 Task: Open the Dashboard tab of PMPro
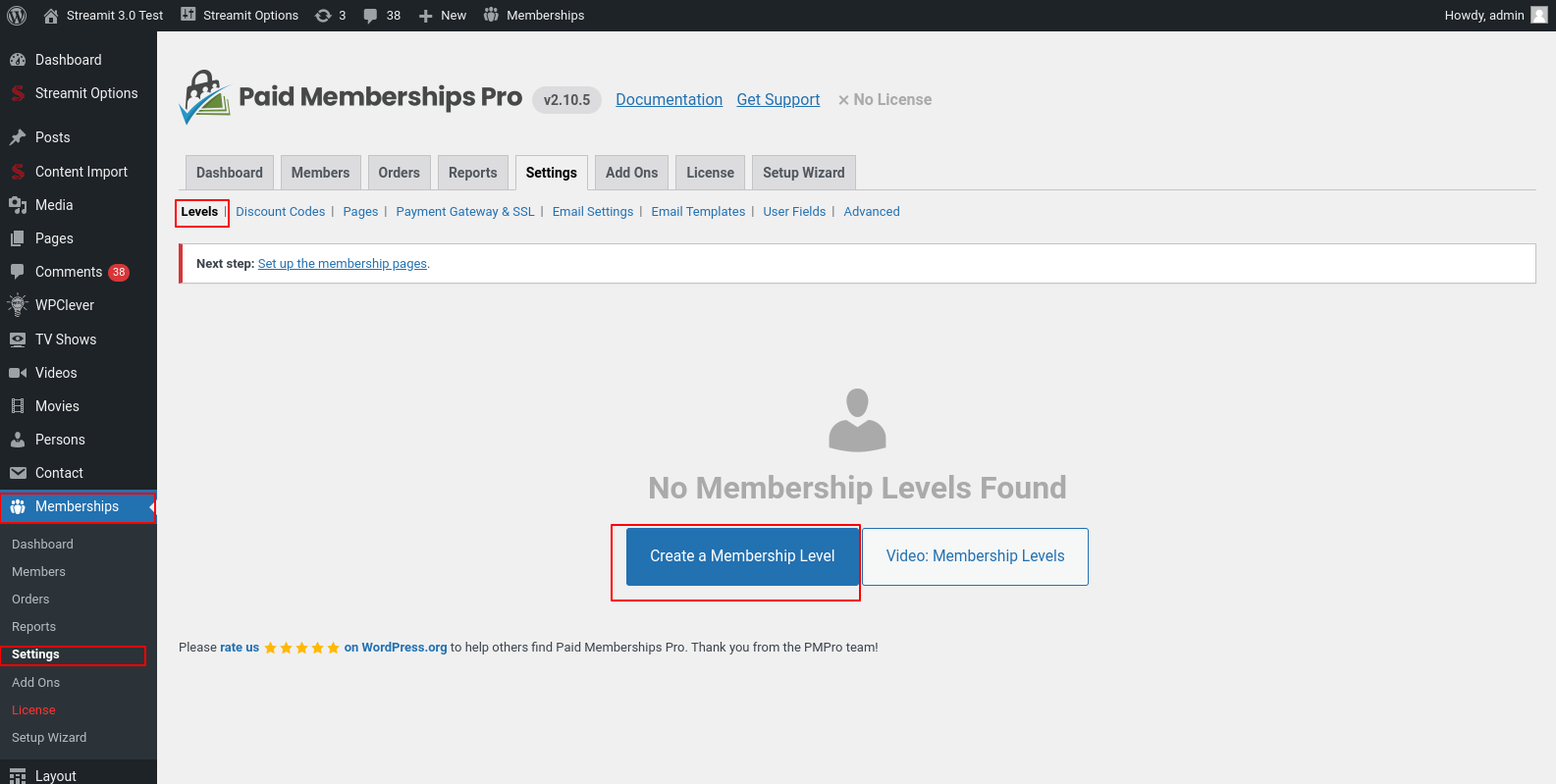coord(230,173)
